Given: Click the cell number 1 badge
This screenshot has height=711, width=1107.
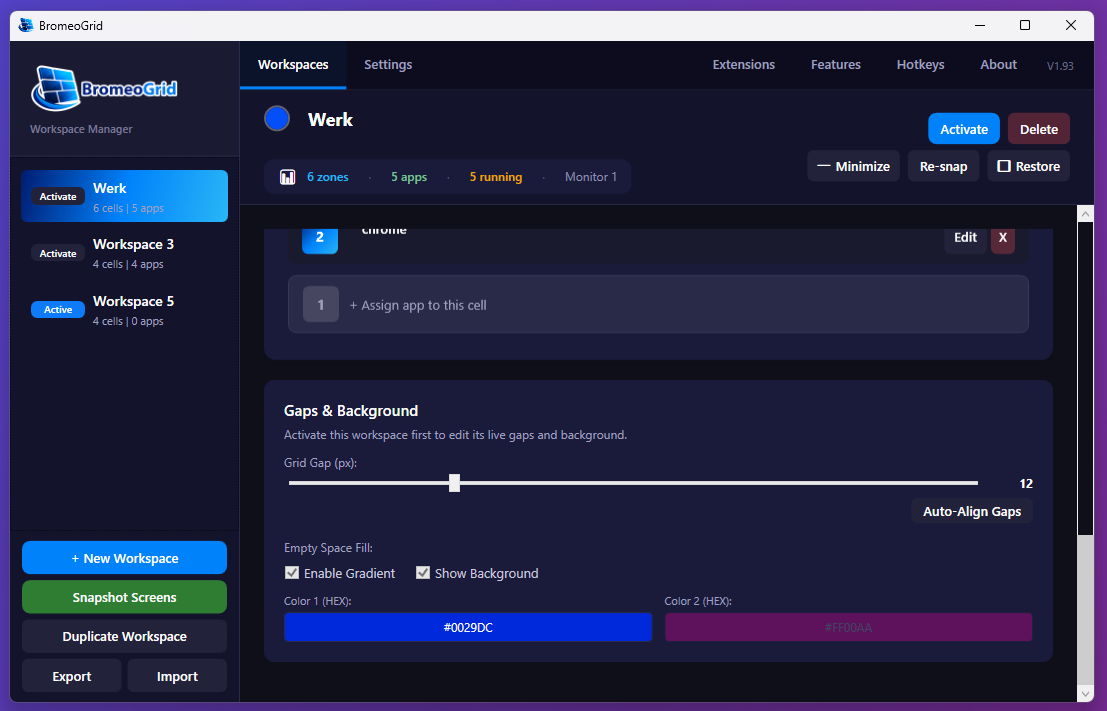Looking at the screenshot, I should click(321, 305).
